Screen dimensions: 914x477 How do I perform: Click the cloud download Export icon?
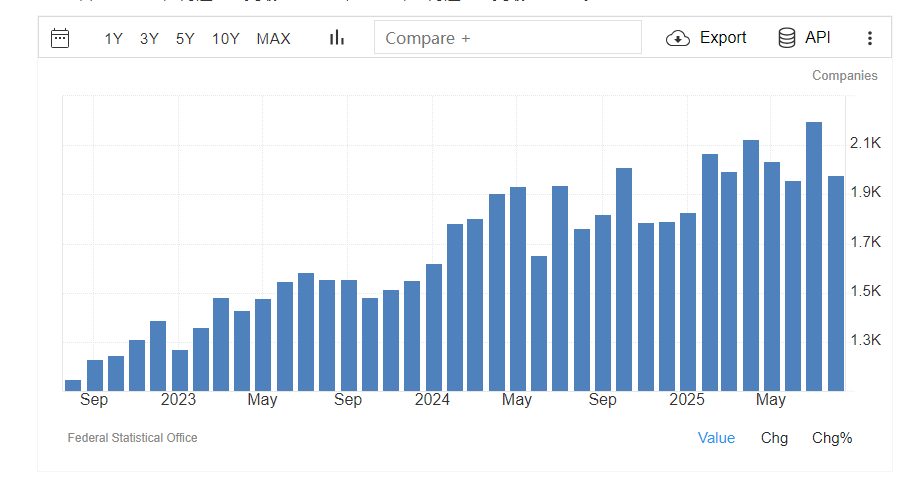[x=678, y=38]
